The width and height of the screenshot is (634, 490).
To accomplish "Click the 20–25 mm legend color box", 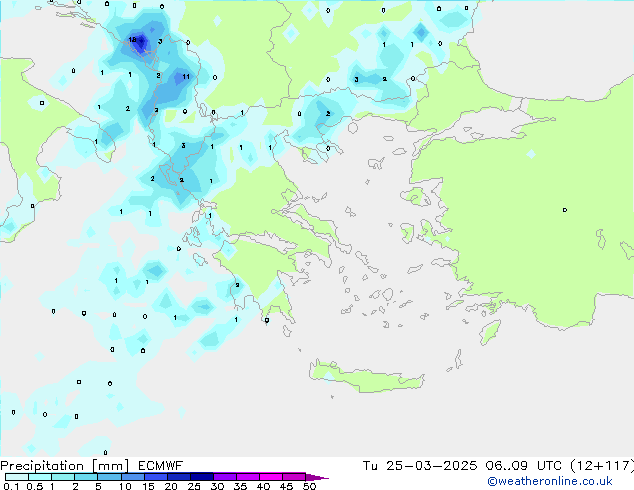I will [179, 477].
